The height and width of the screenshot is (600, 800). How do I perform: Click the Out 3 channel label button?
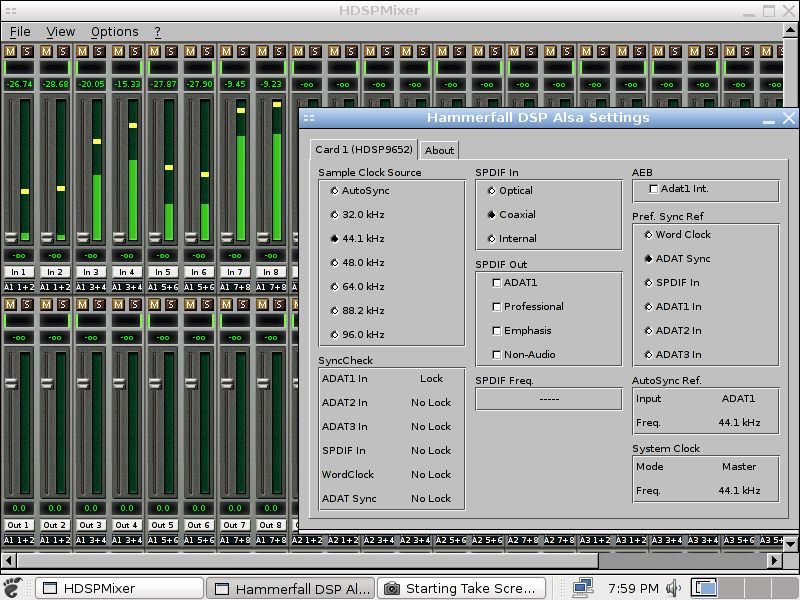(90, 525)
